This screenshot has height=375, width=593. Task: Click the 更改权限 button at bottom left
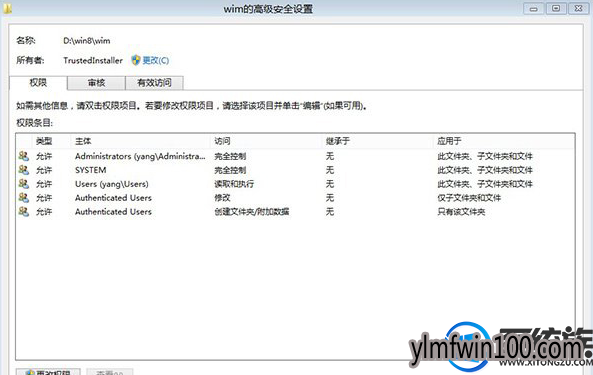click(48, 372)
